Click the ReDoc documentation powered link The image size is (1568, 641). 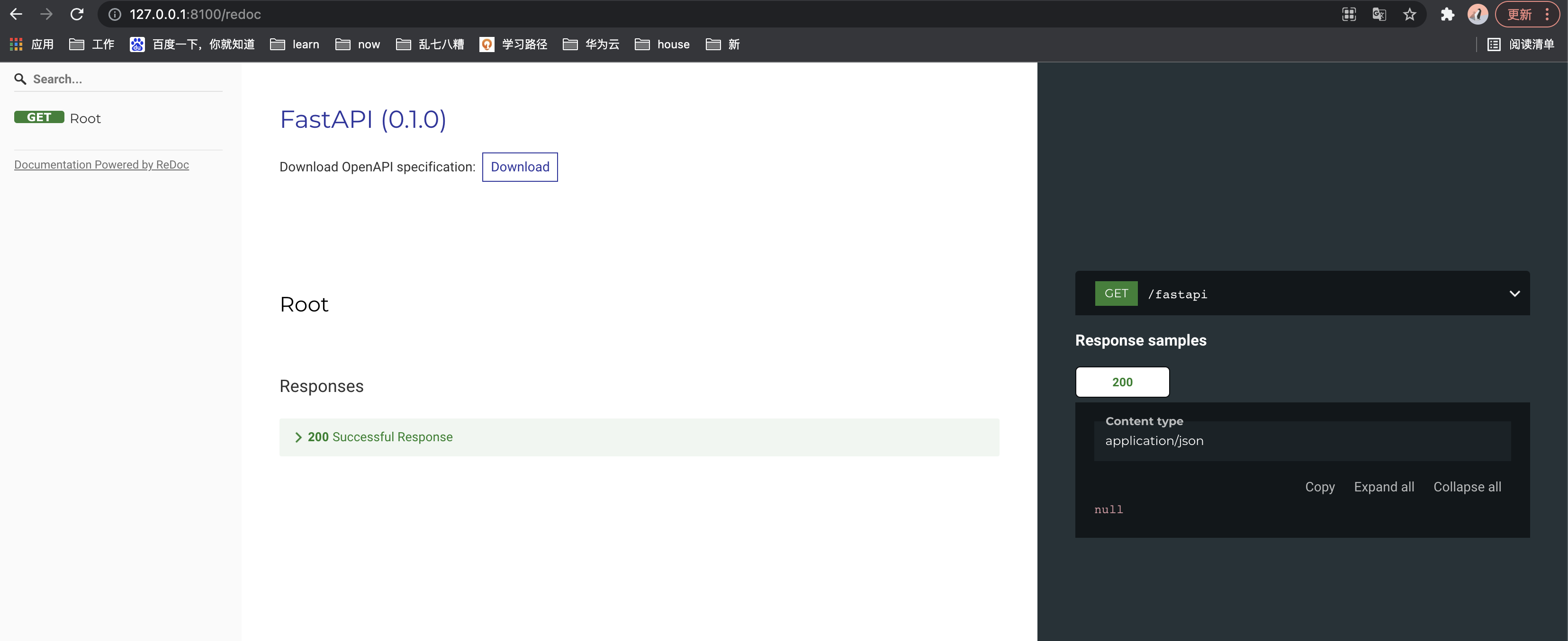pyautogui.click(x=101, y=164)
